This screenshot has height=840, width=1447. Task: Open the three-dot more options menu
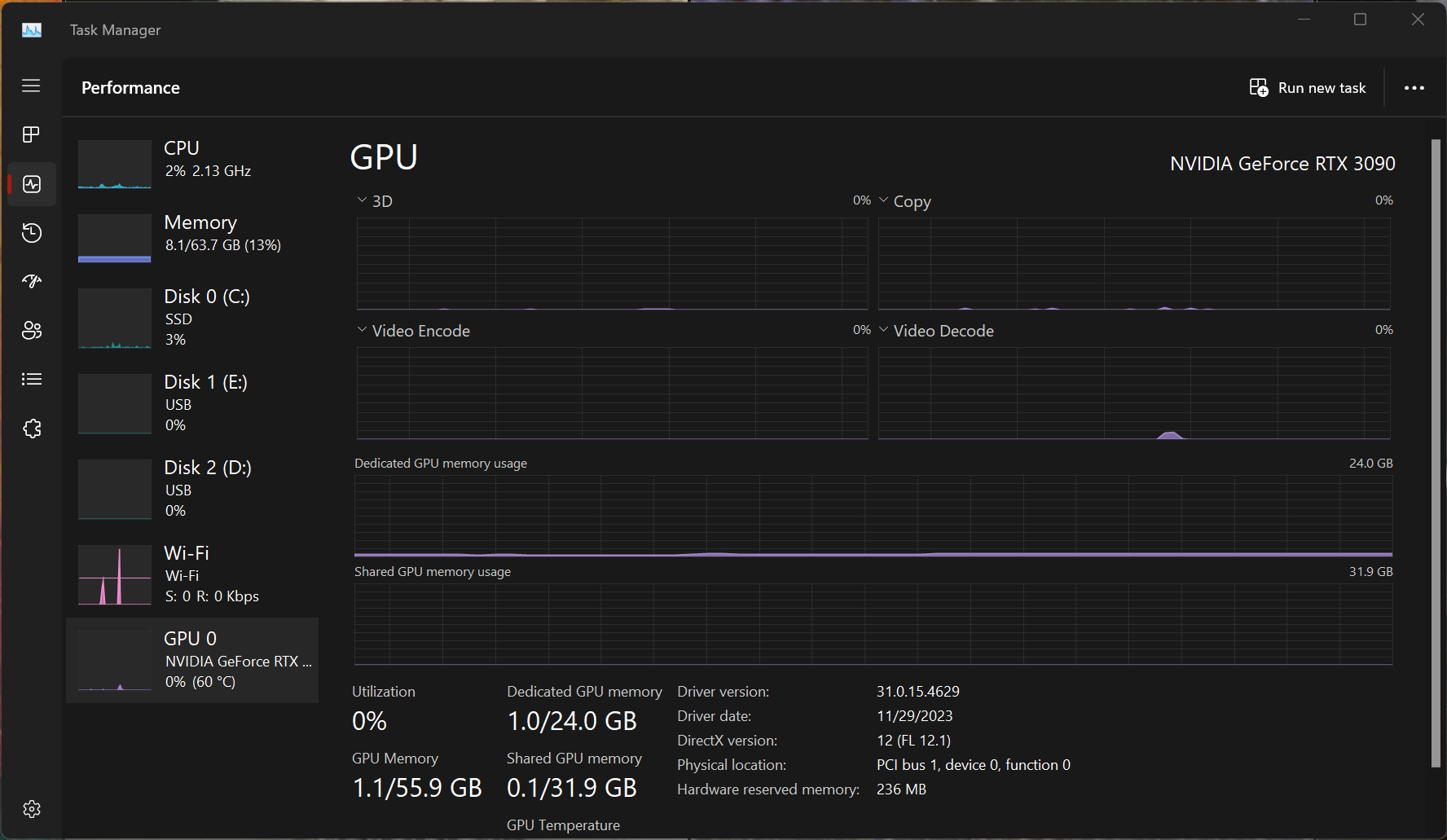click(1414, 88)
